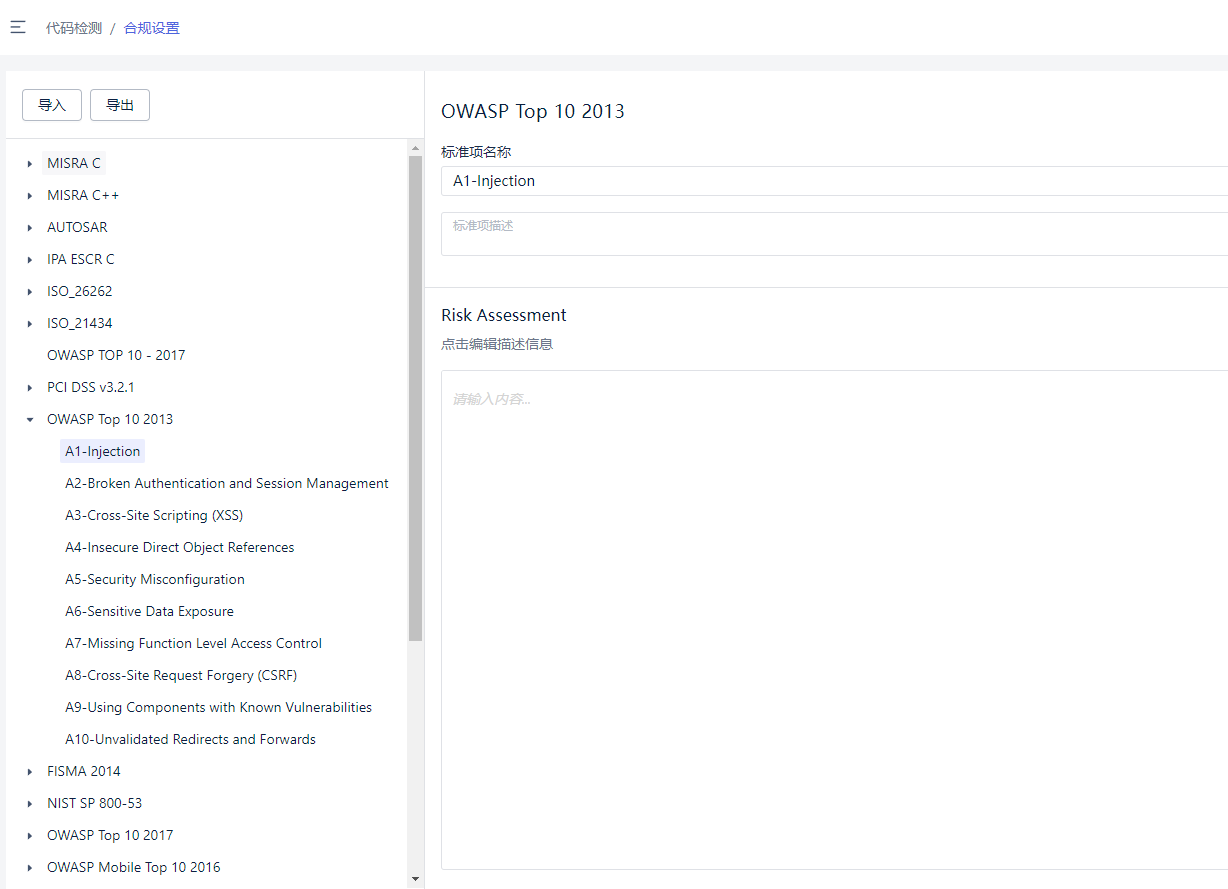Expand the AUTOSAR tree node
Viewport: 1228px width, 889px height.
(30, 228)
